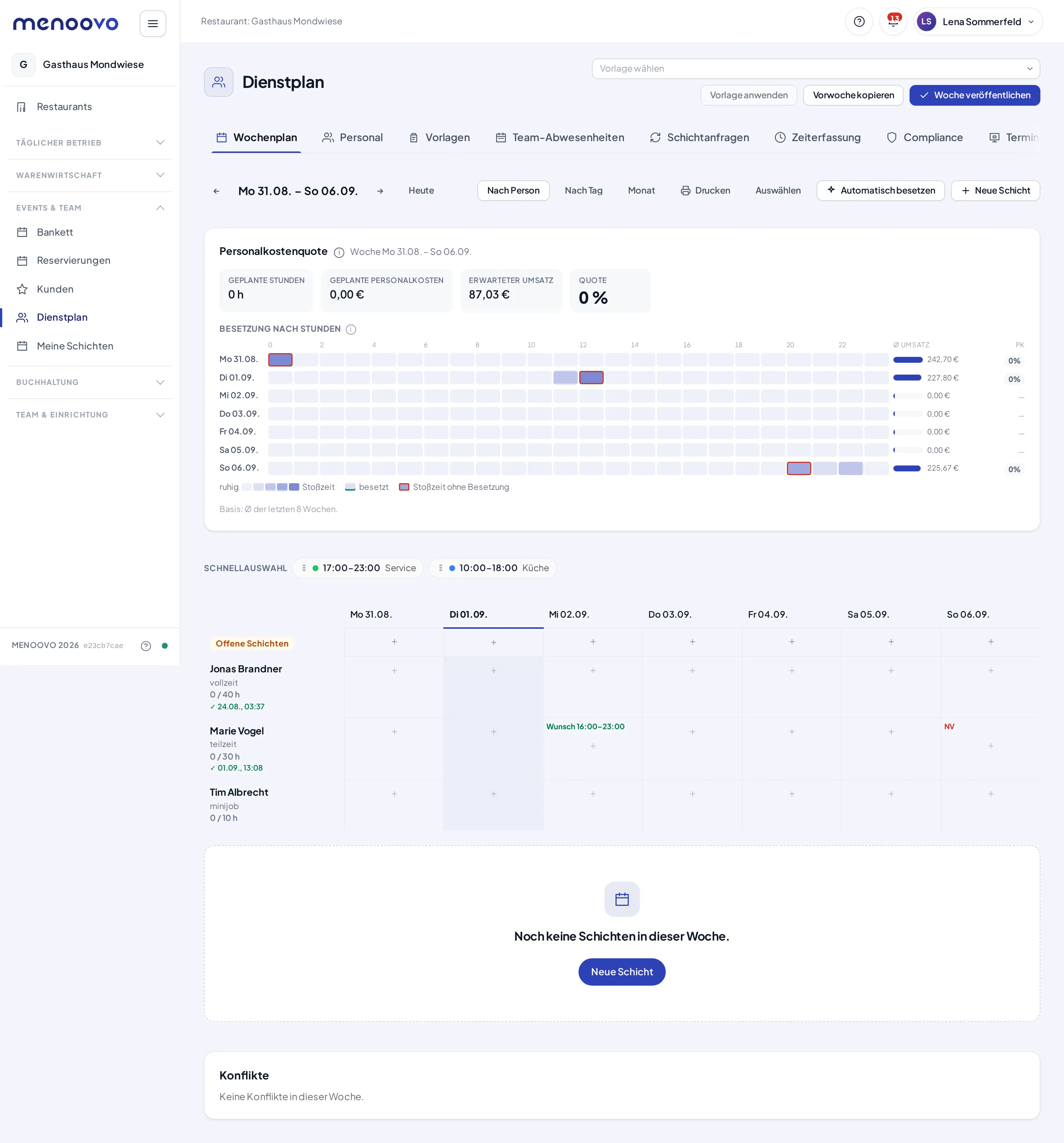Click Vorwoche kopieren button
Viewport: 1064px width, 1143px height.
point(853,95)
